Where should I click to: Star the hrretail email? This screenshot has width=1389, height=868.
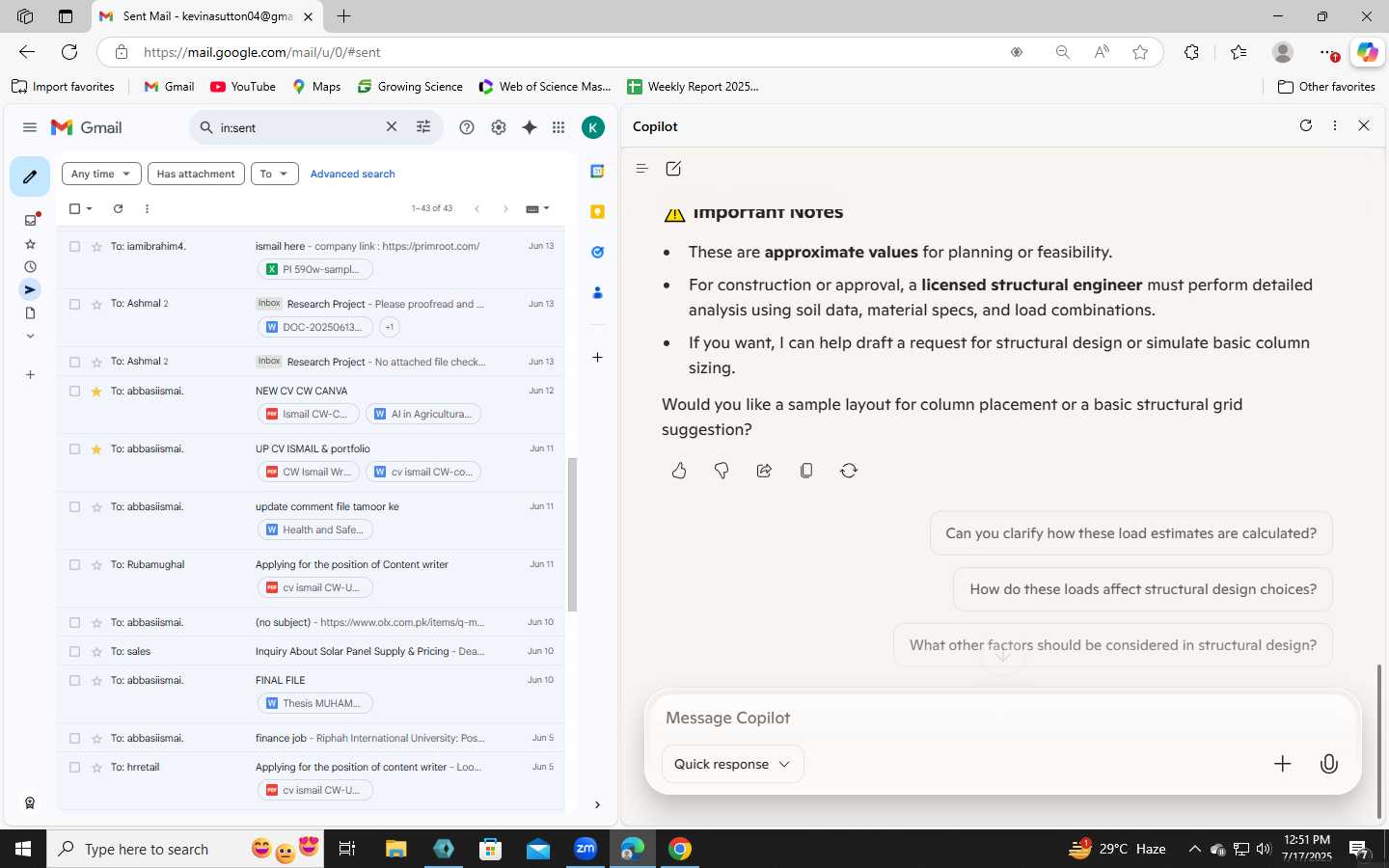click(x=96, y=767)
